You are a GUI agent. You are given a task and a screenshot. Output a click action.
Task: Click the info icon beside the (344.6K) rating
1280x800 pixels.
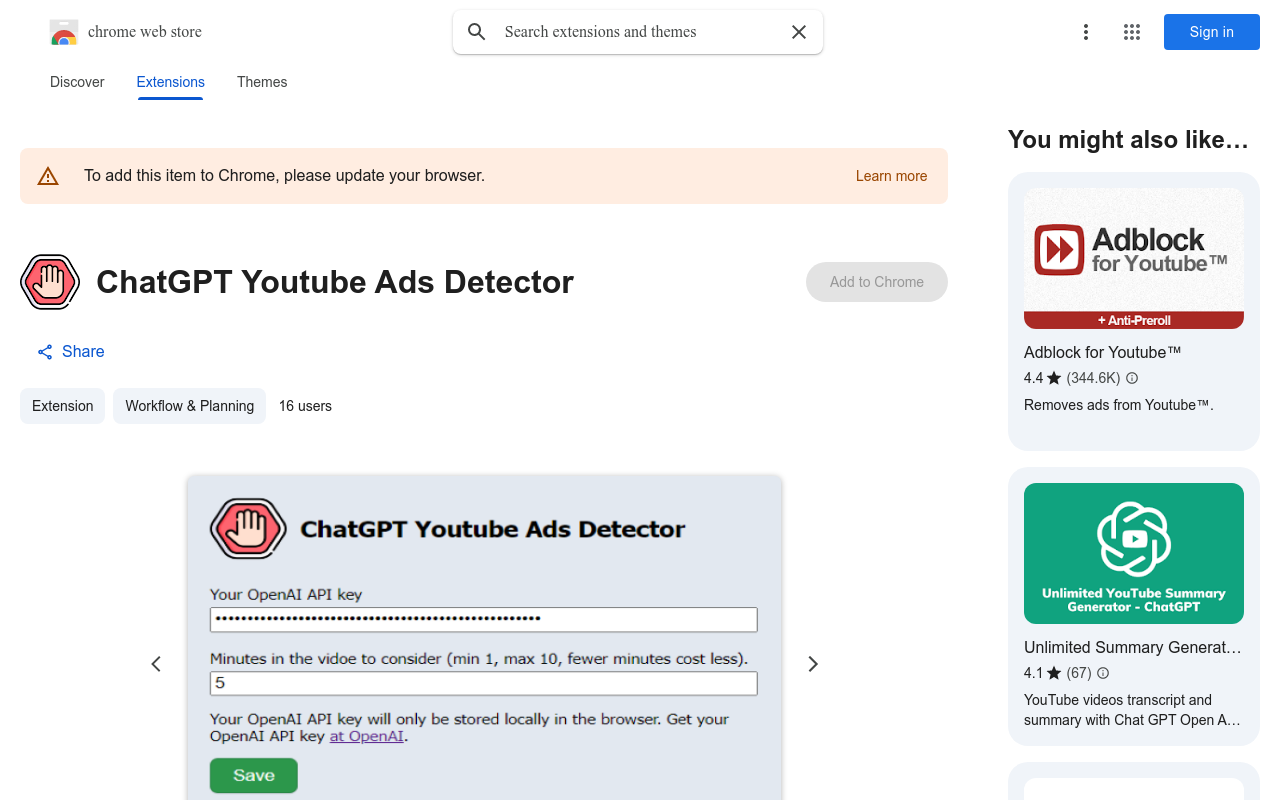tap(1132, 378)
